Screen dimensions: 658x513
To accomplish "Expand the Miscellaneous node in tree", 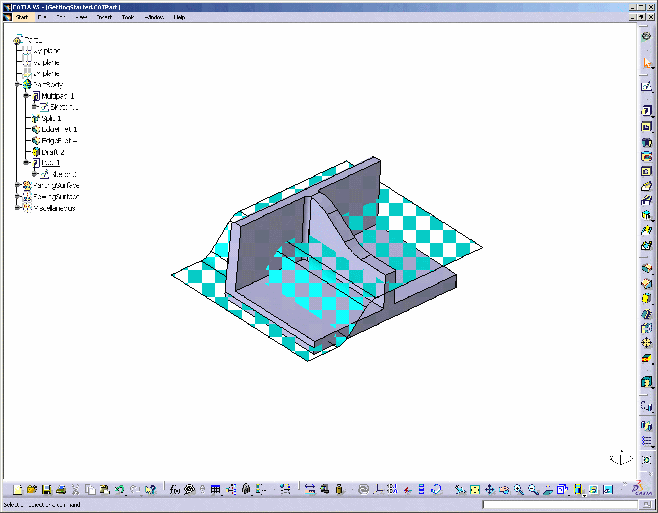I will 18,208.
